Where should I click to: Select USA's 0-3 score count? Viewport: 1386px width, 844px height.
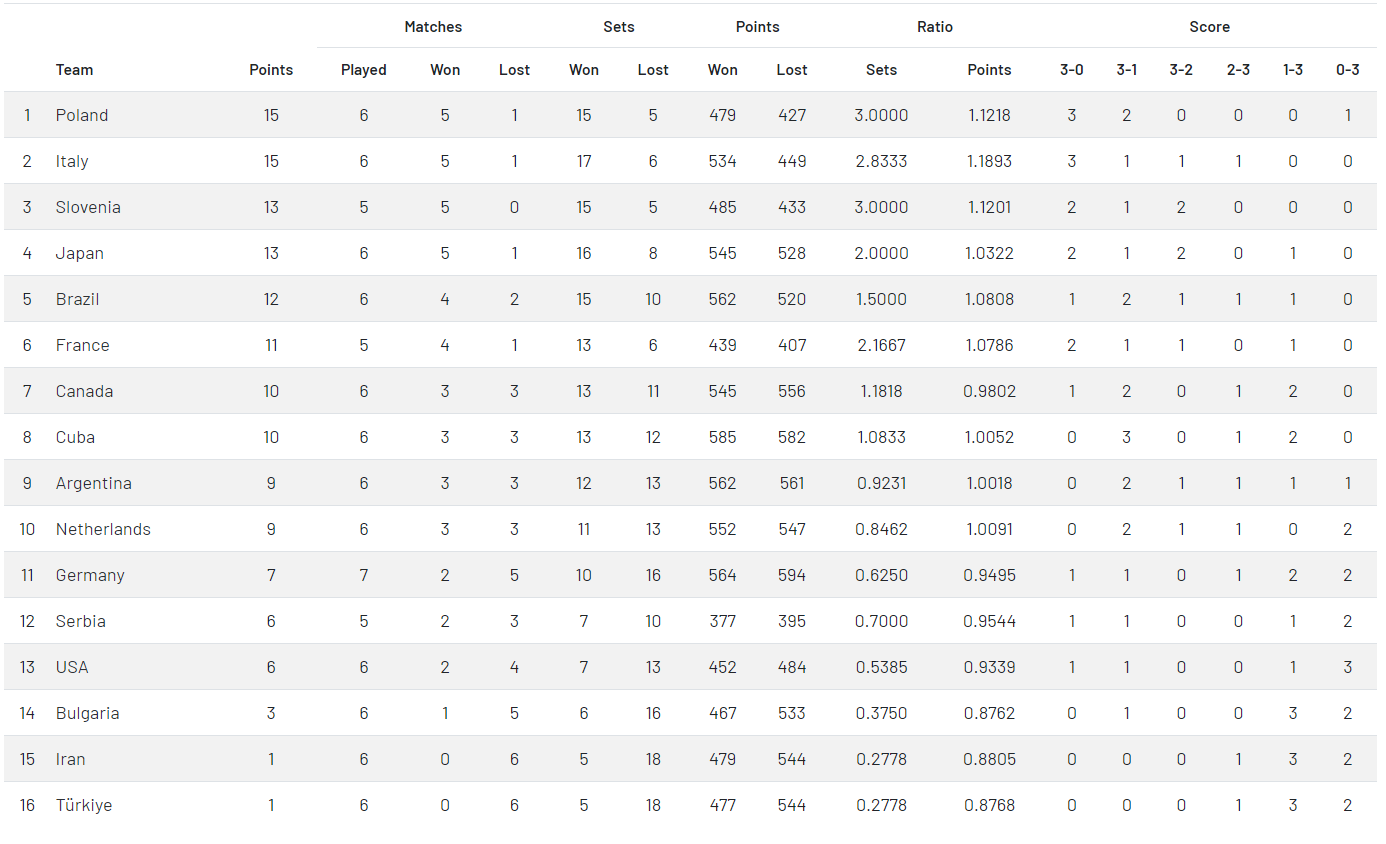click(x=1348, y=667)
